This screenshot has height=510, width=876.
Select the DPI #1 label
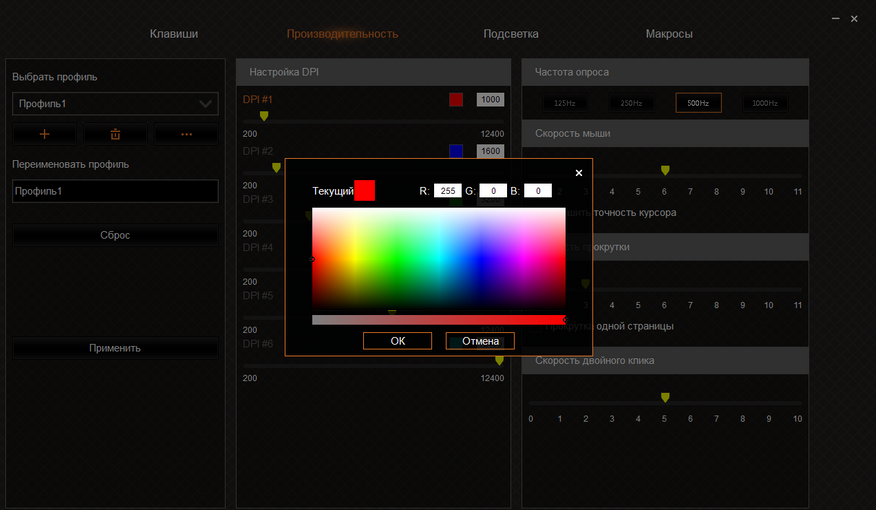coord(258,99)
